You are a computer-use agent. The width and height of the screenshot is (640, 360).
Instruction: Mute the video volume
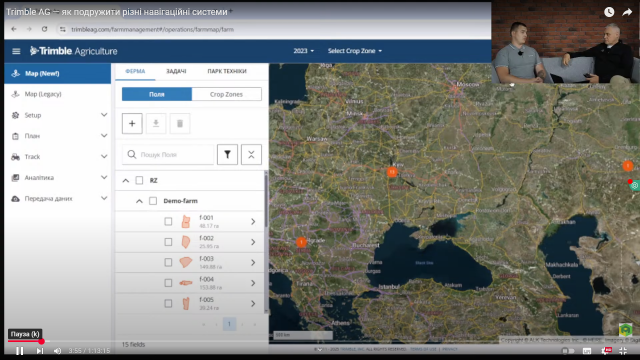(x=58, y=351)
